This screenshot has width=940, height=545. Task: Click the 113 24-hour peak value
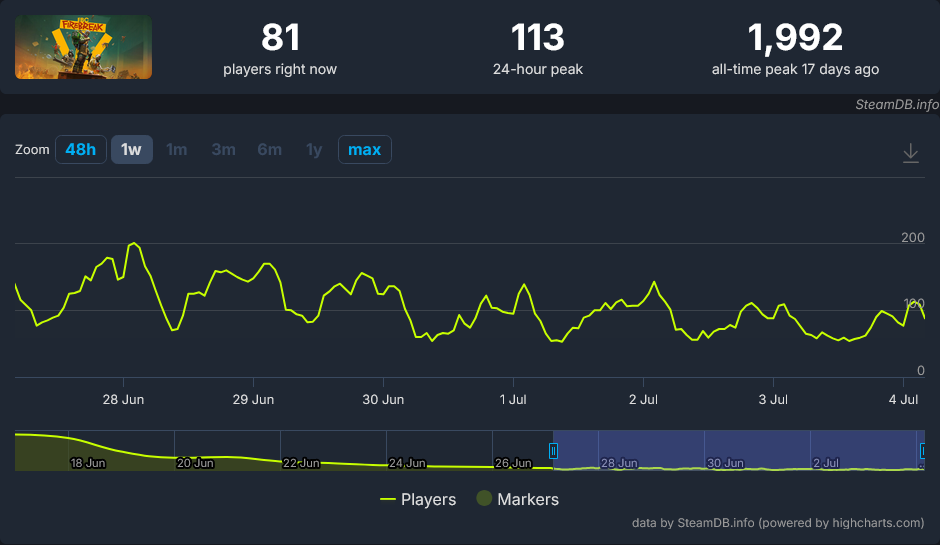coord(538,37)
